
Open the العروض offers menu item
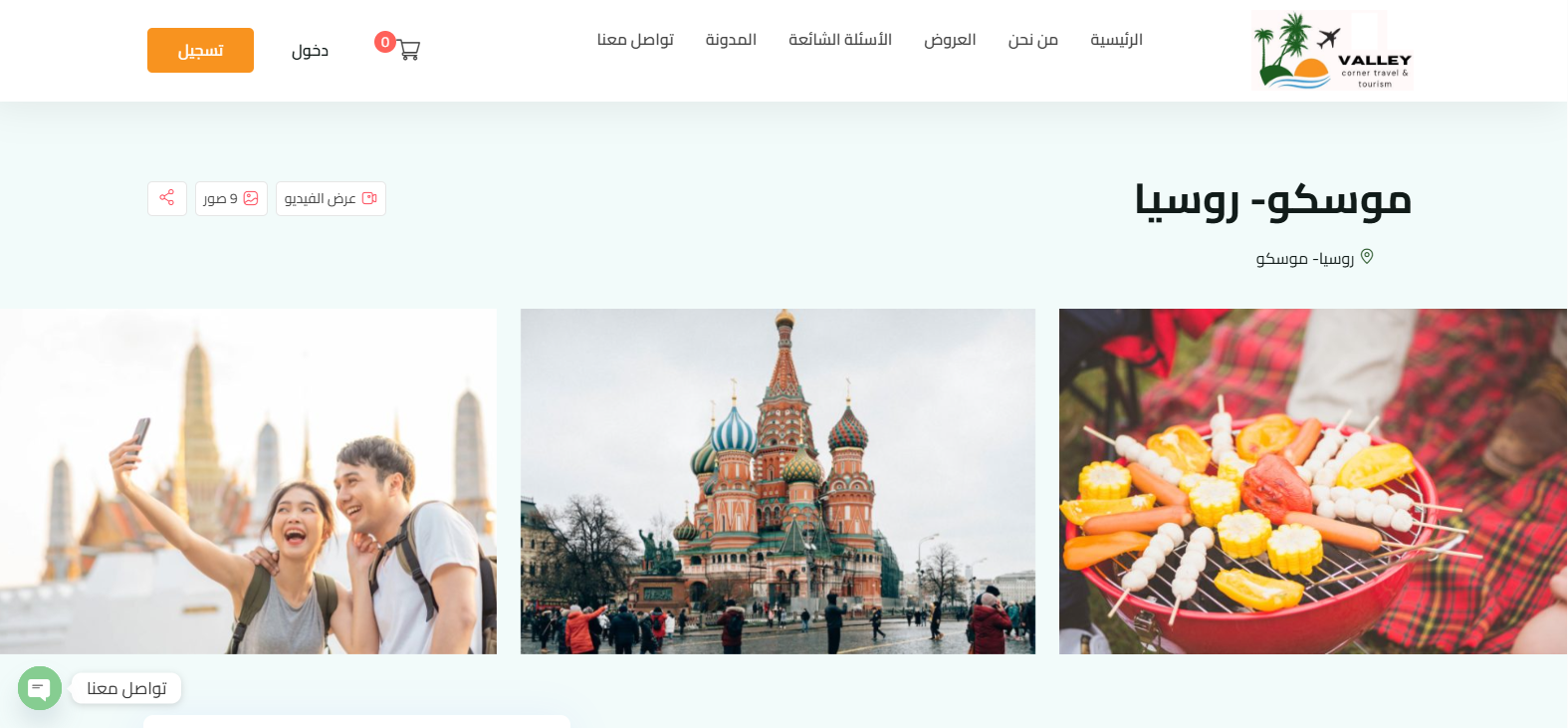click(x=950, y=40)
